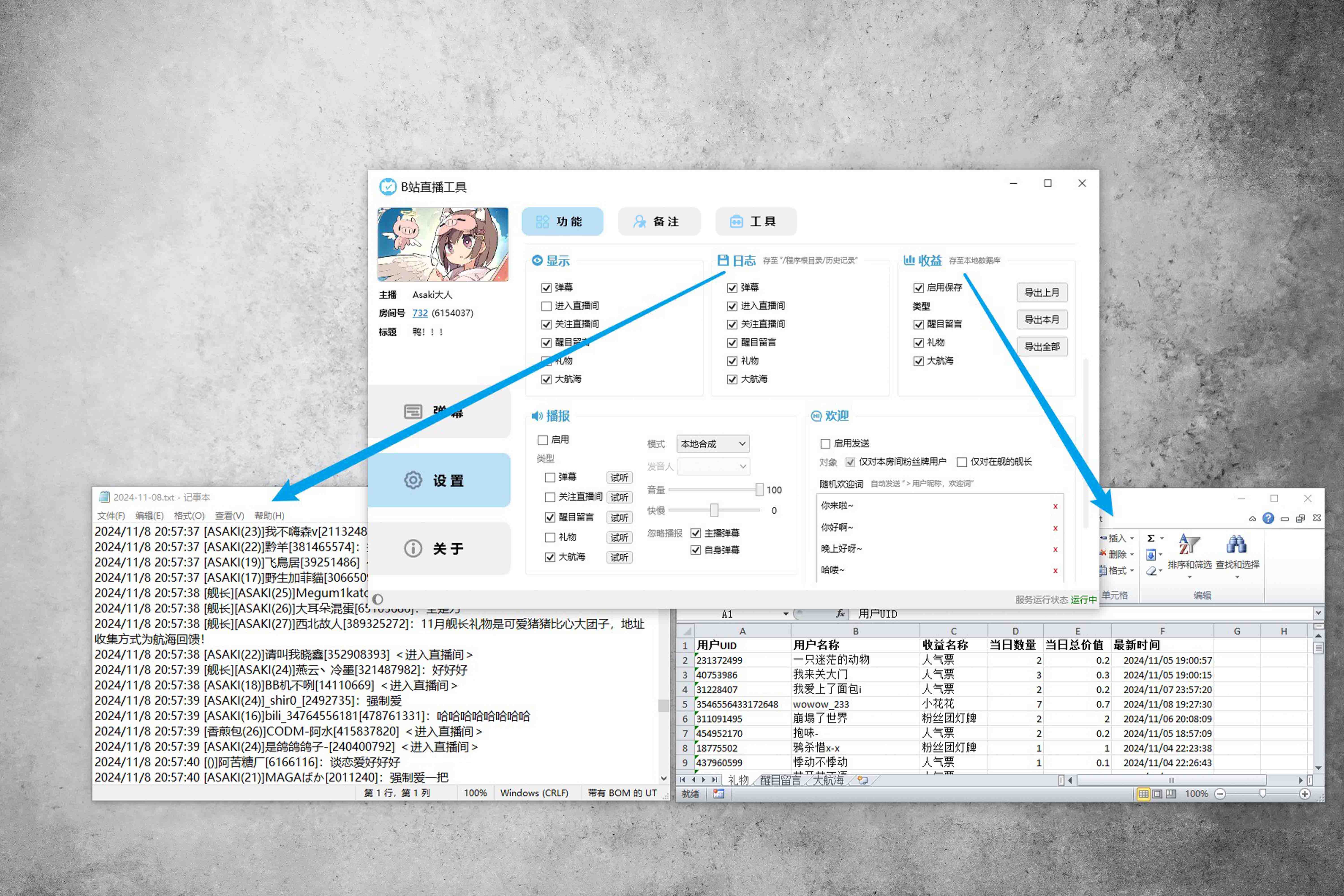Toggle 进入直播间 checkbox under 显示

(x=546, y=306)
